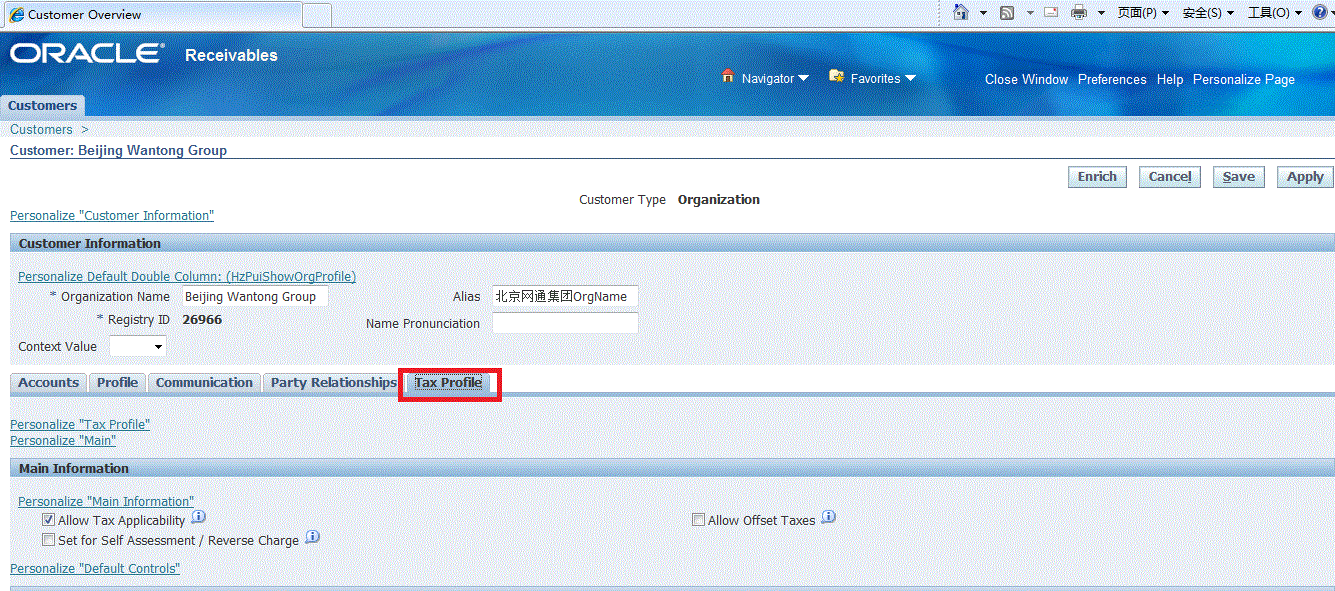Screen dimensions: 1335x591
Task: Select the Customers top-level tab
Action: click(x=42, y=105)
